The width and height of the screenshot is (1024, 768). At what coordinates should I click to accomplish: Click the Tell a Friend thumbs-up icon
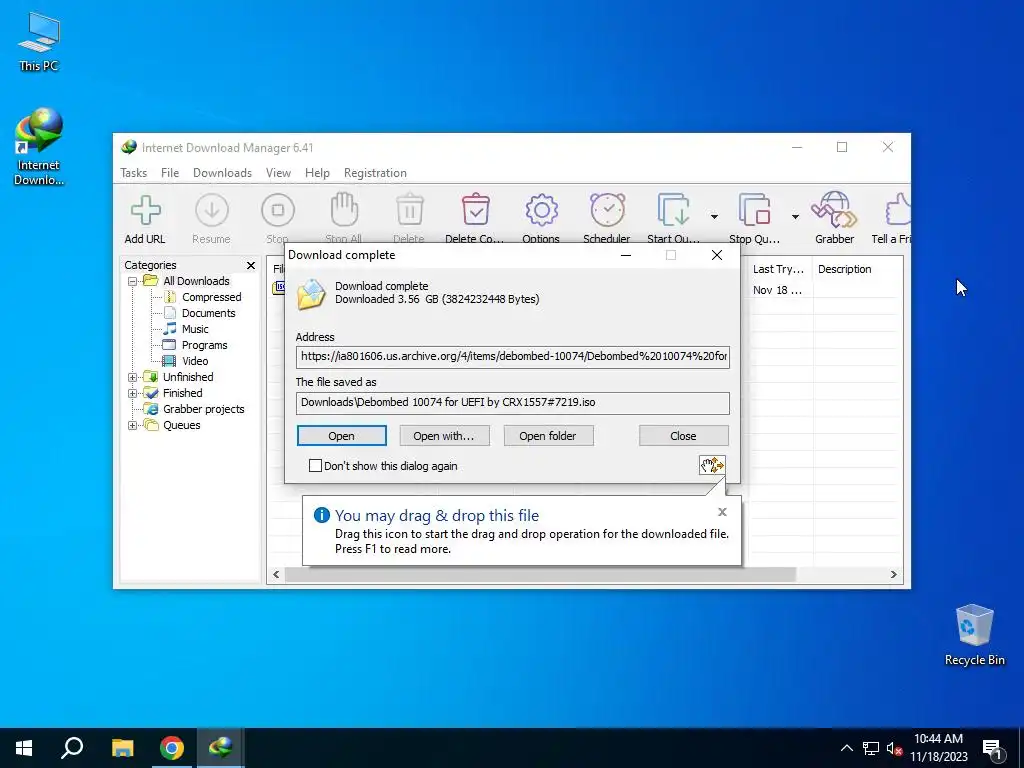pos(897,210)
